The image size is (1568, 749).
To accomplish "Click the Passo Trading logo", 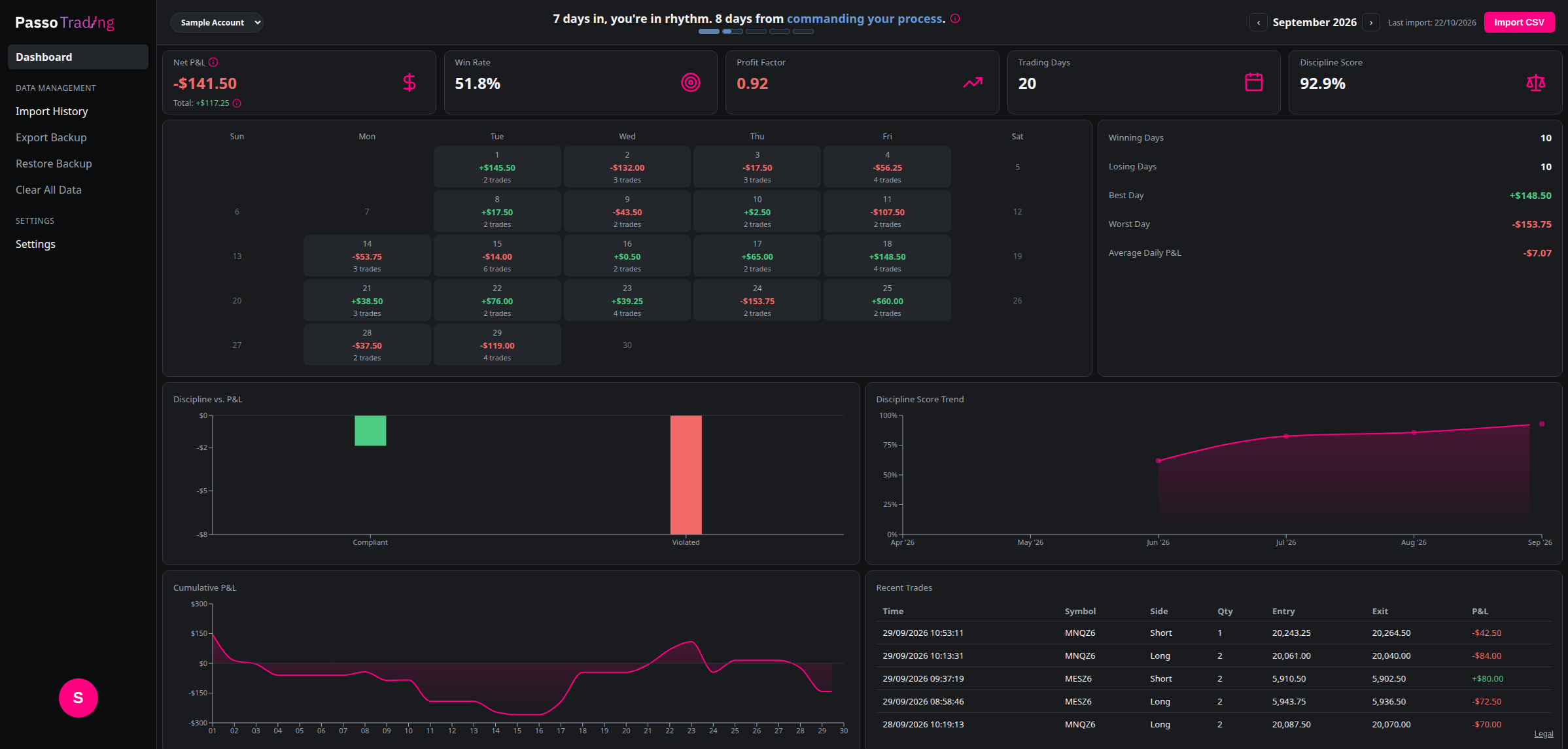I will point(65,23).
